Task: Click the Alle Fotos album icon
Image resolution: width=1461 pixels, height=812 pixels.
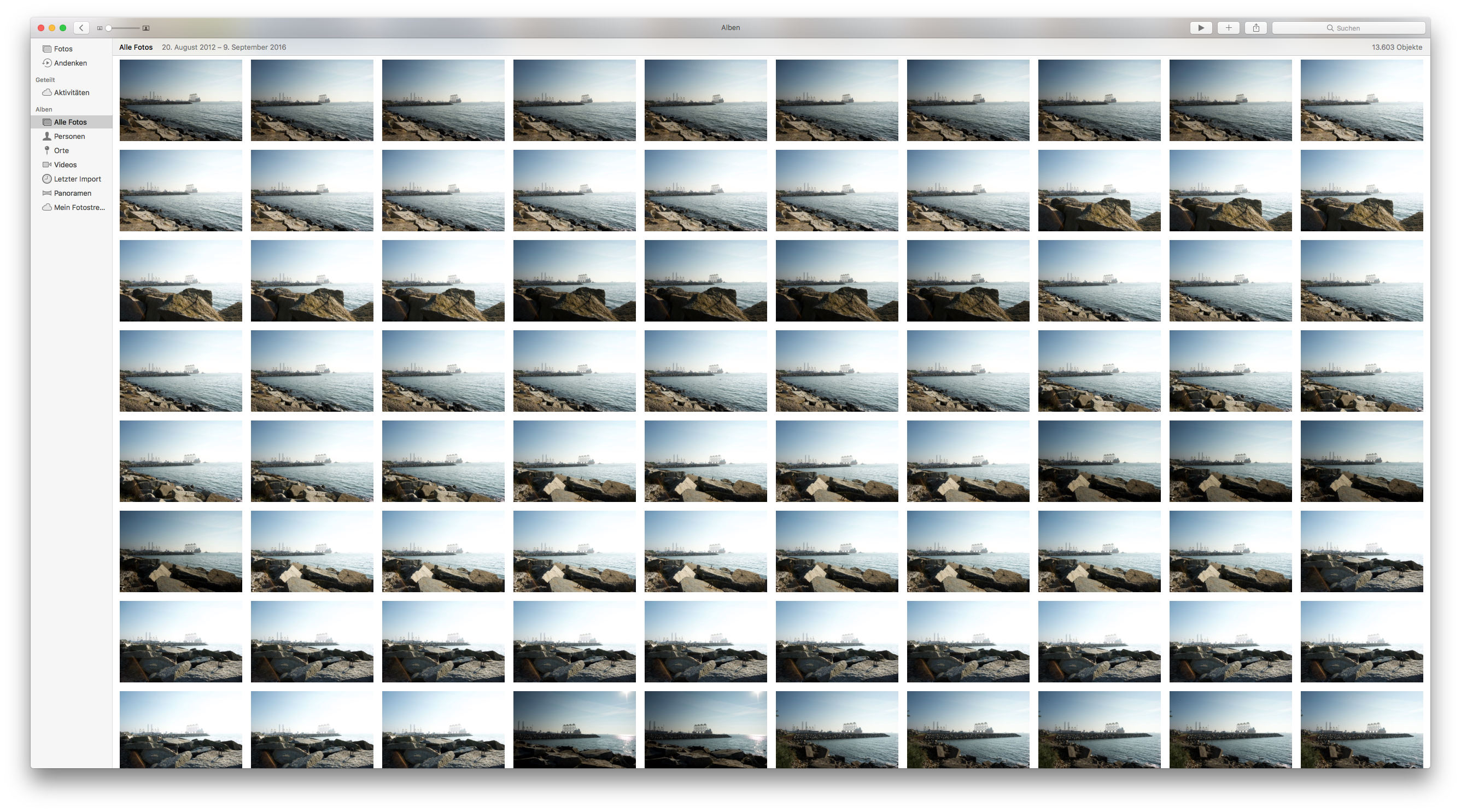Action: (47, 122)
